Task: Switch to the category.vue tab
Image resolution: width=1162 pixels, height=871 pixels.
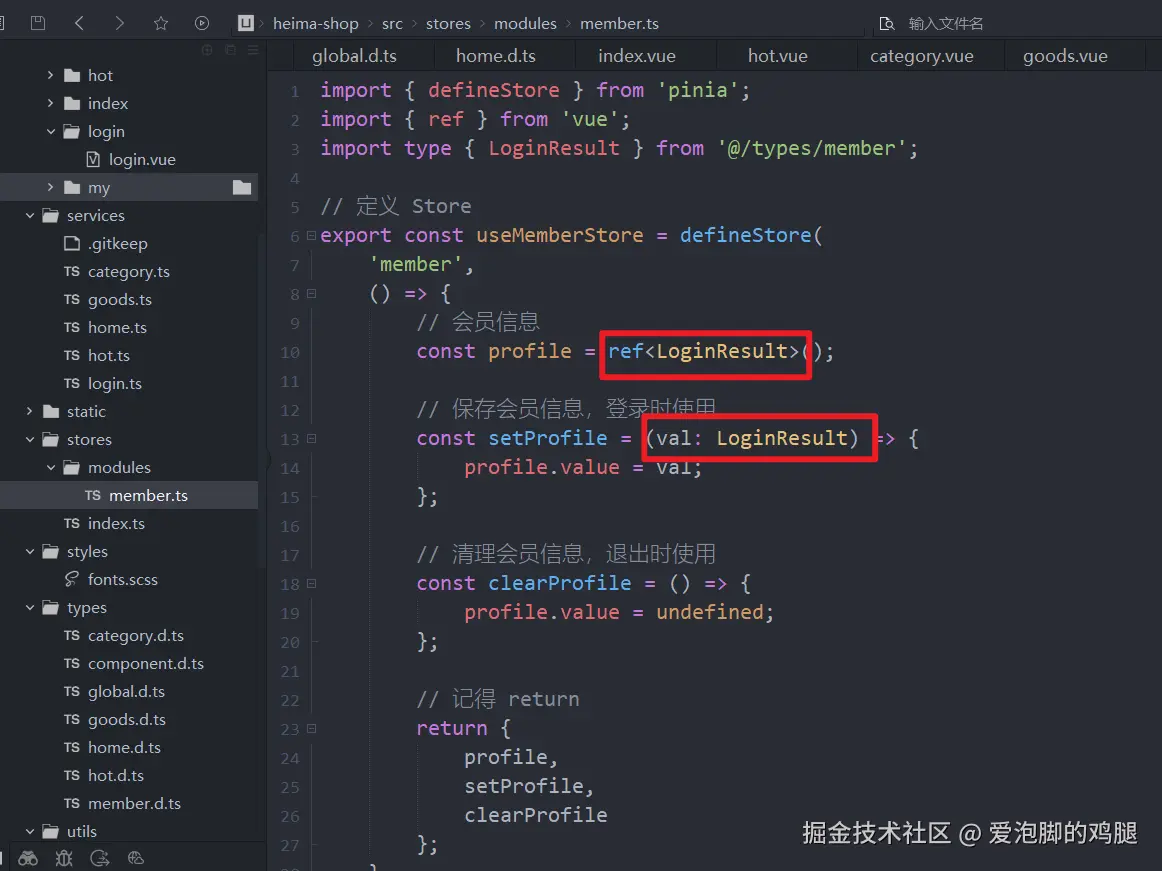Action: [x=922, y=56]
